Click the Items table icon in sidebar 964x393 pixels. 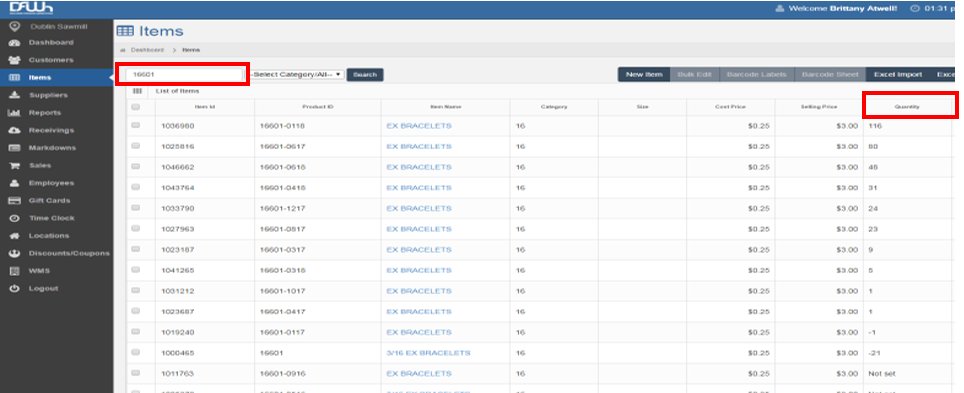(x=15, y=78)
